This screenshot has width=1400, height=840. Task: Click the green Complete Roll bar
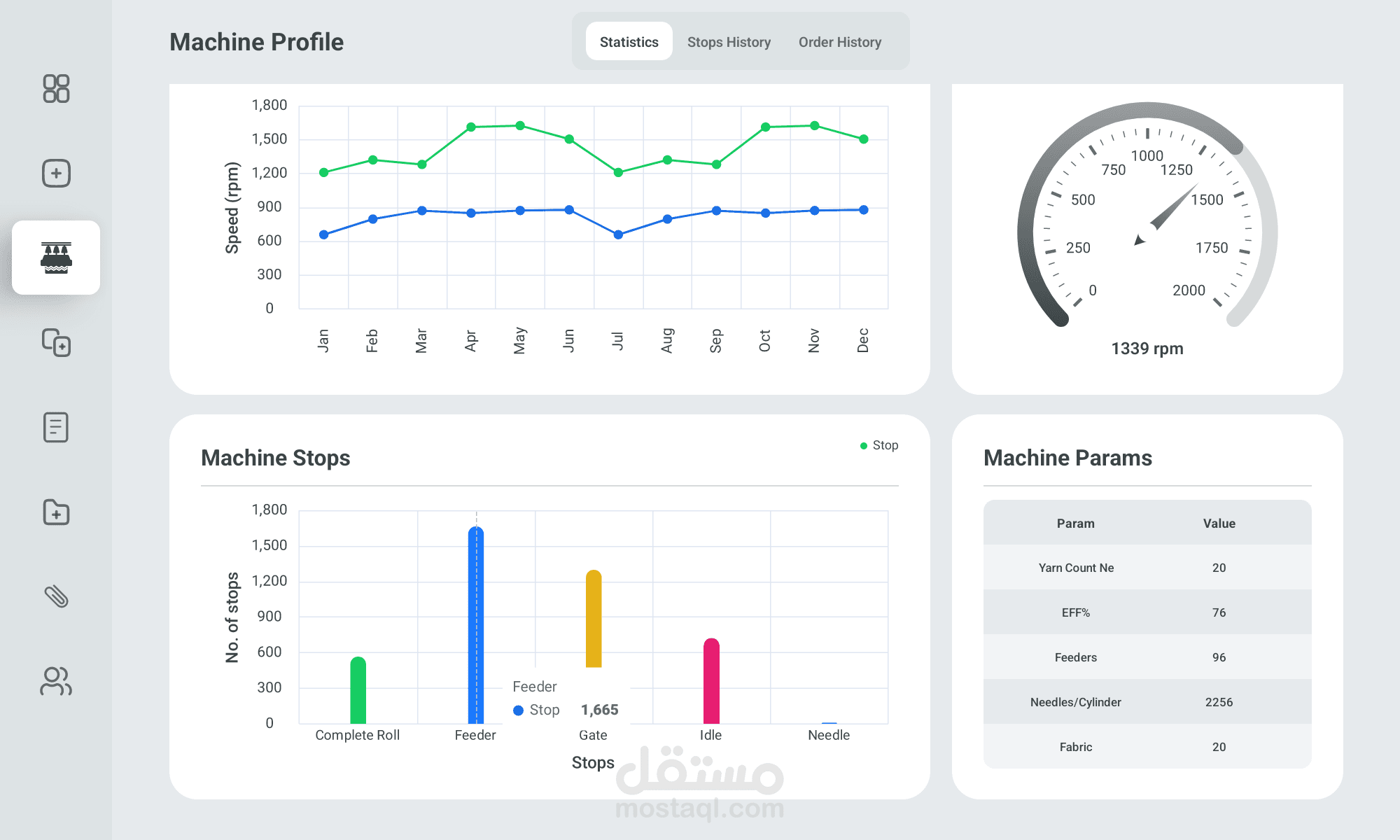coord(358,692)
